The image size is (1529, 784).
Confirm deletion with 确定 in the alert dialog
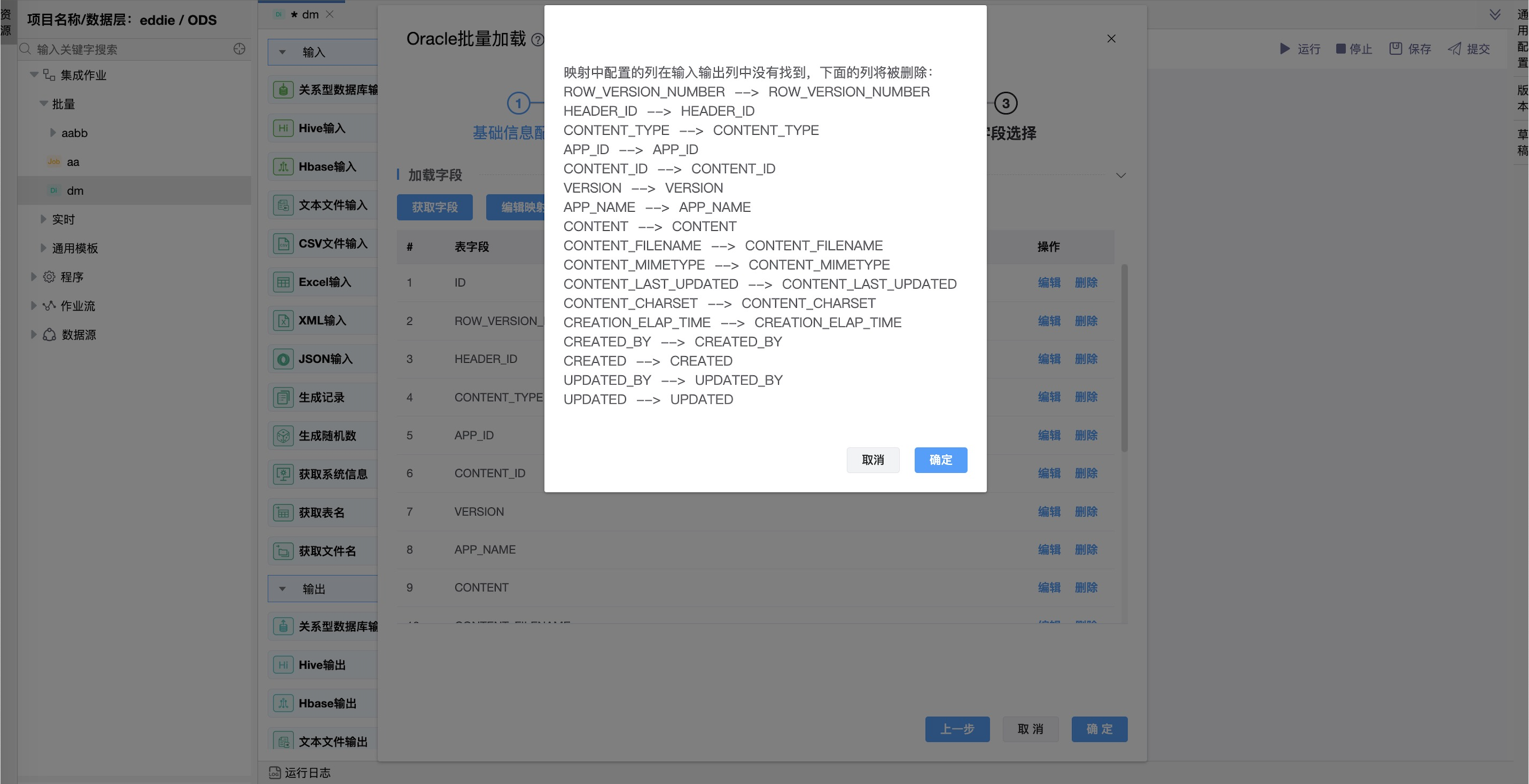(x=940, y=460)
